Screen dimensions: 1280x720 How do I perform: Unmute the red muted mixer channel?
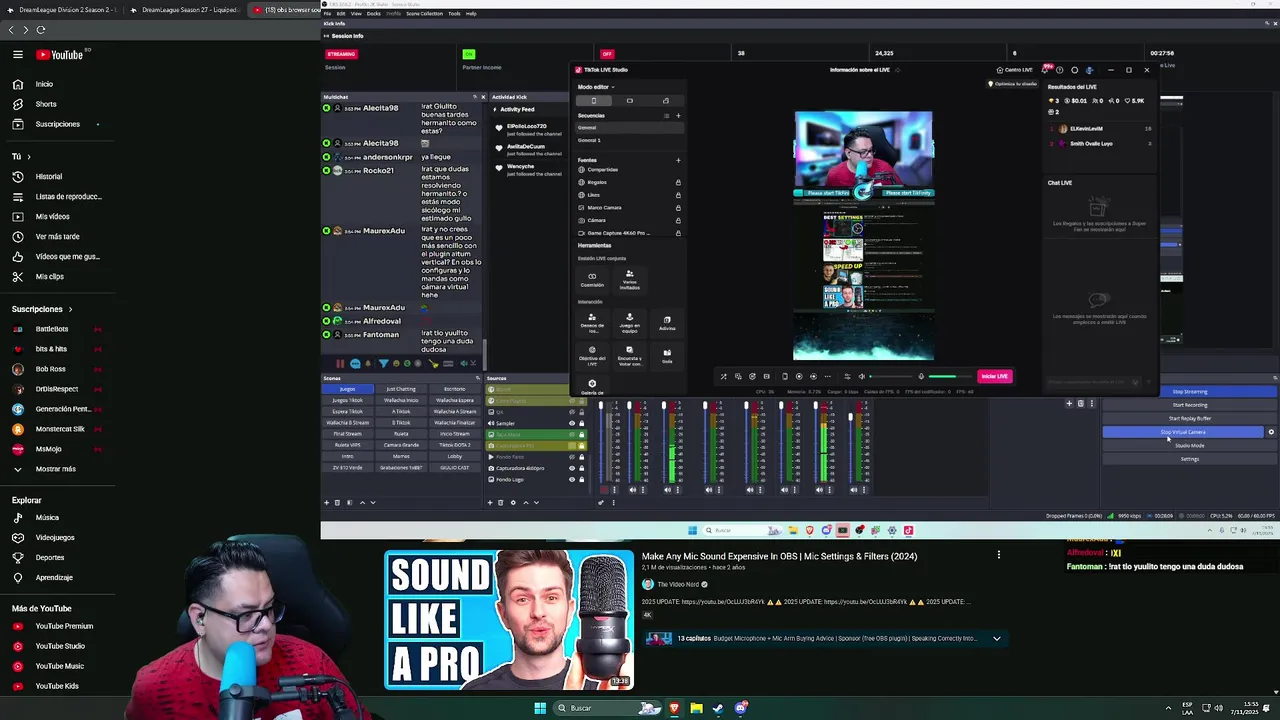point(604,490)
